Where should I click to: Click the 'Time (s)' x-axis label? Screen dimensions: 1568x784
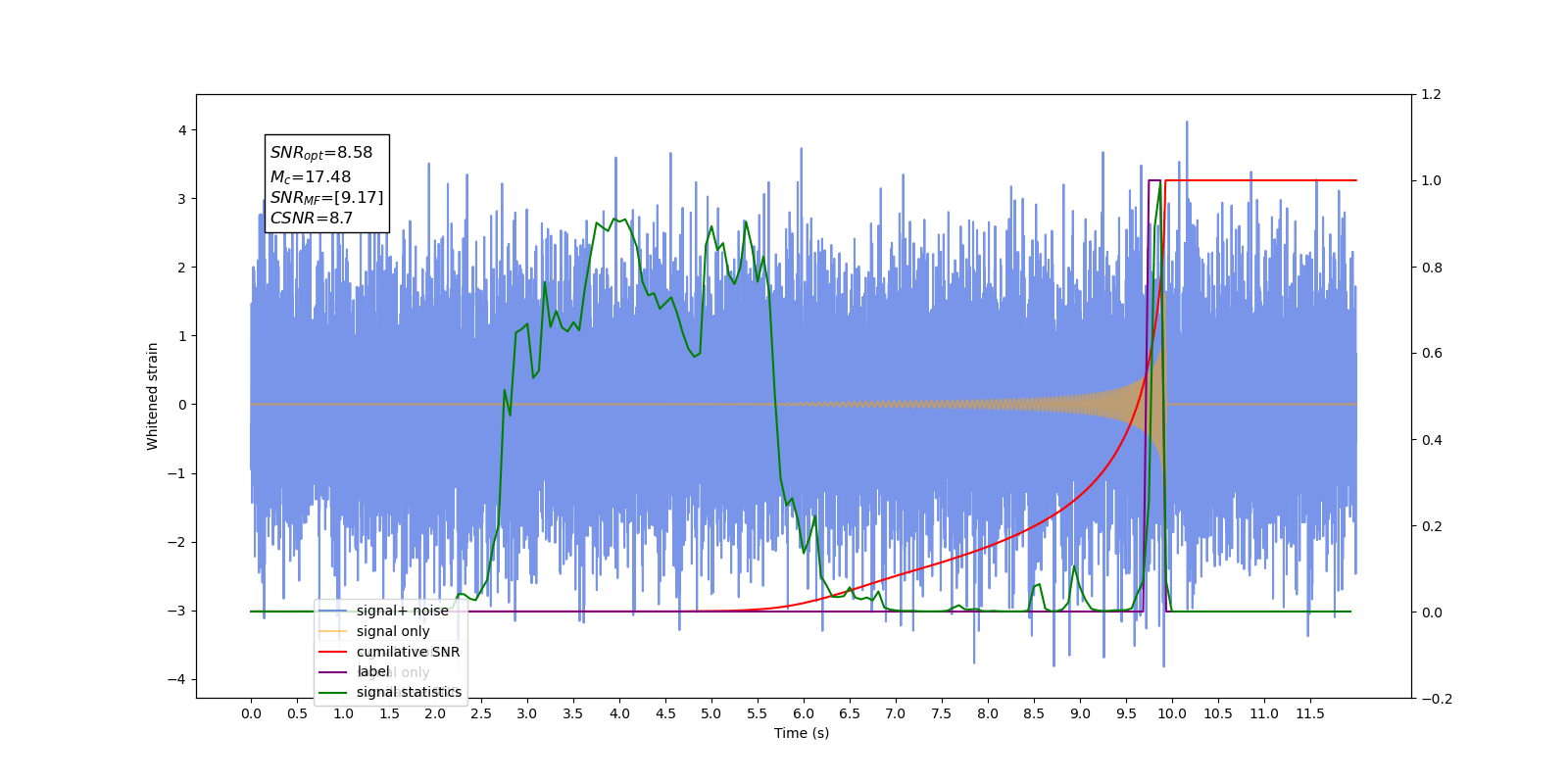802,733
